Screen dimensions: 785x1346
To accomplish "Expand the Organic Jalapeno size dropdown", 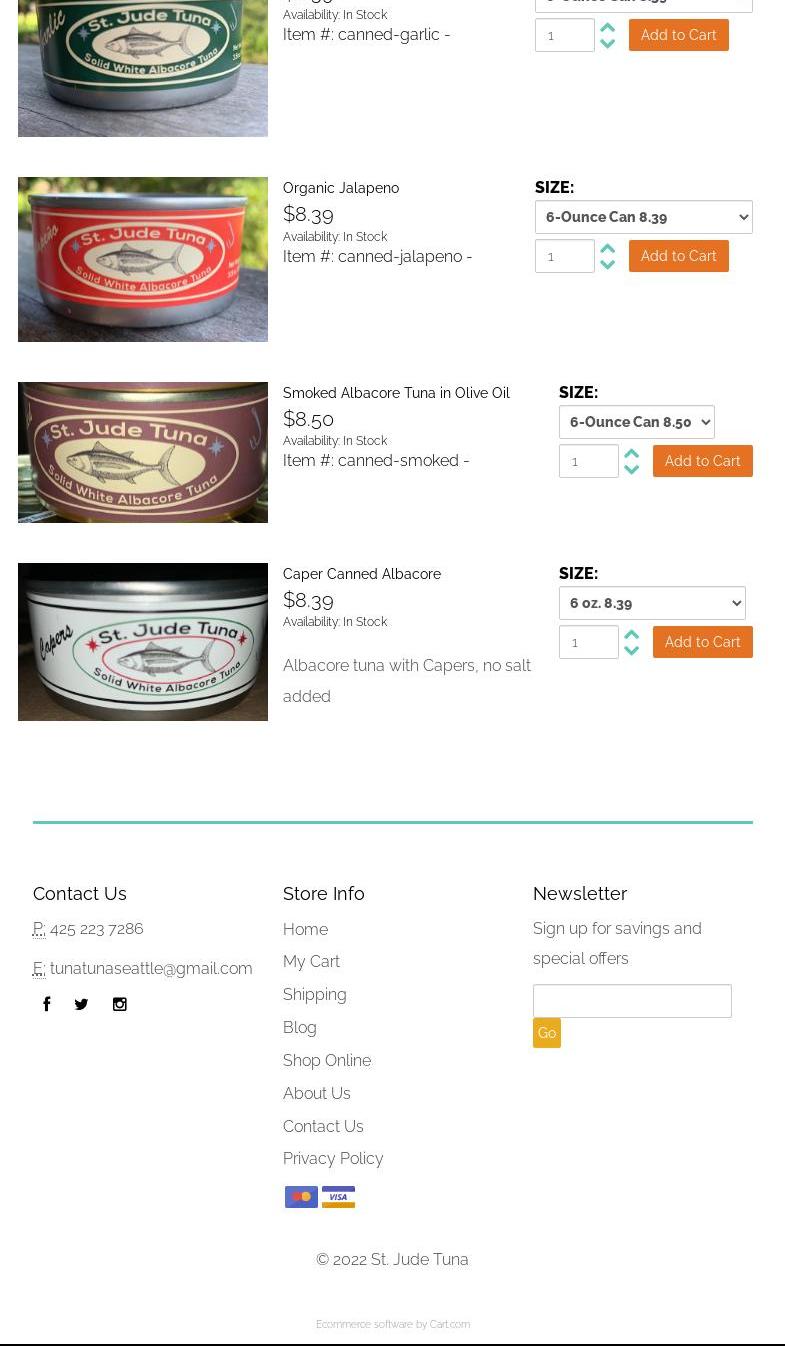I will click(644, 217).
